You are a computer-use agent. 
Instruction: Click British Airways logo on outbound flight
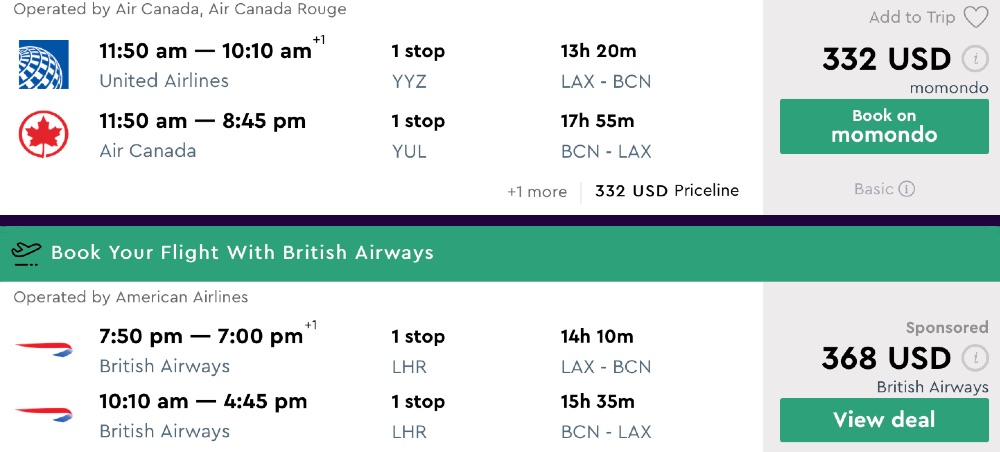click(44, 350)
